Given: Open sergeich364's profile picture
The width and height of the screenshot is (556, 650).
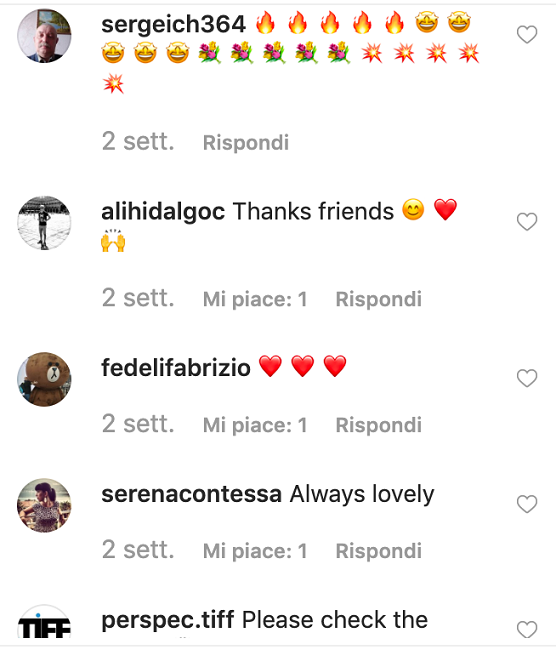Looking at the screenshot, I should [44, 36].
